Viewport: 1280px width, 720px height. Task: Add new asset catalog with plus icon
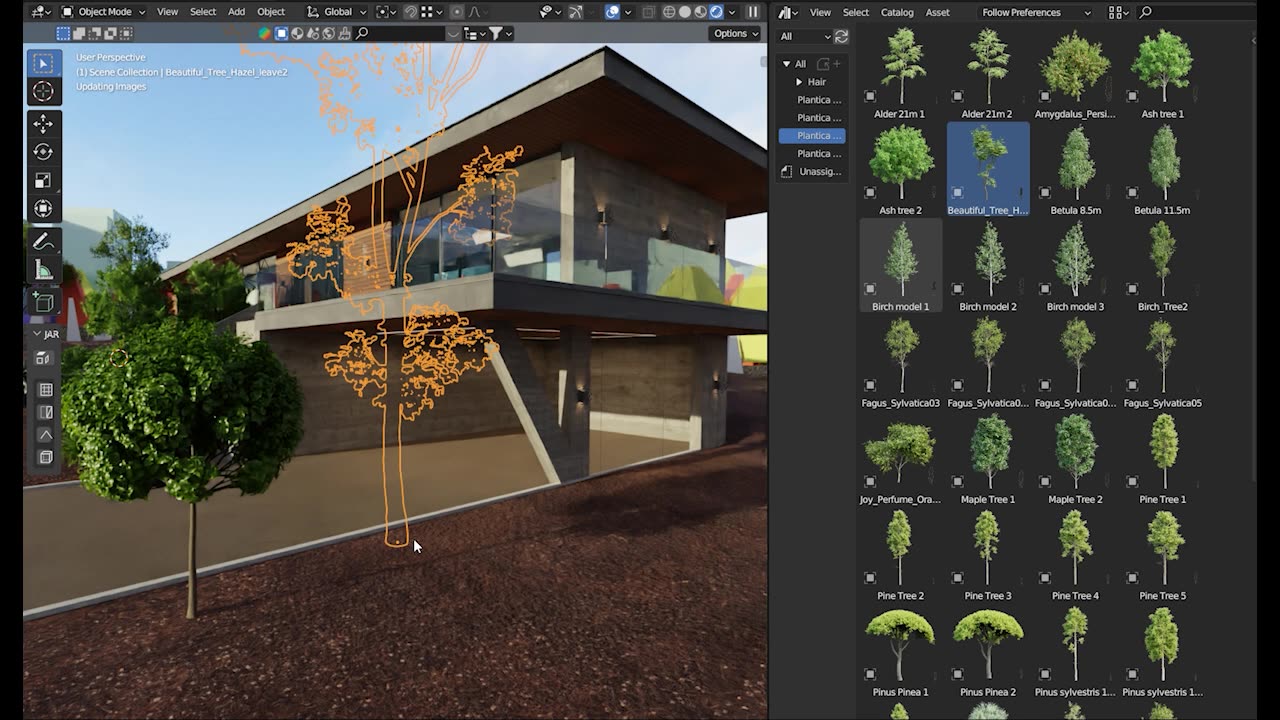tap(837, 63)
